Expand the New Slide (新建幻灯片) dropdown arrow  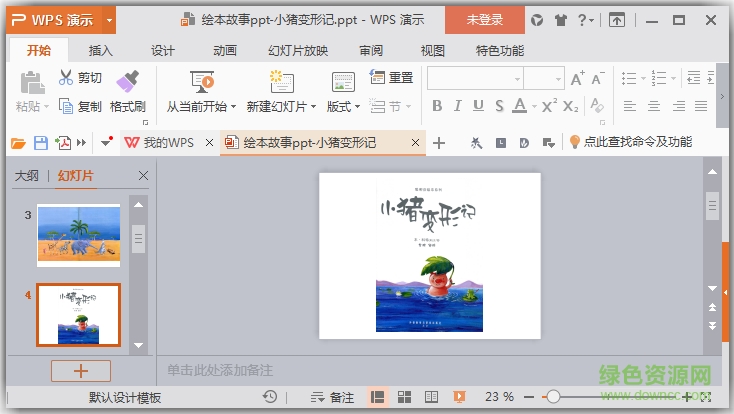pyautogui.click(x=313, y=107)
